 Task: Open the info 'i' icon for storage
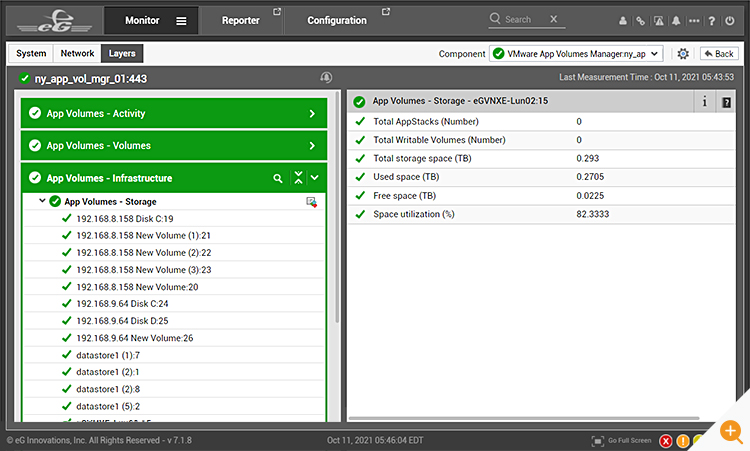click(x=705, y=101)
